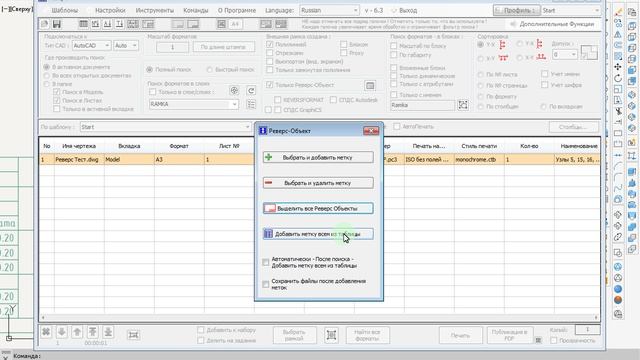Open the Допуск dropdown showing 0
This screenshot has height=360, width=640.
[x=564, y=54]
